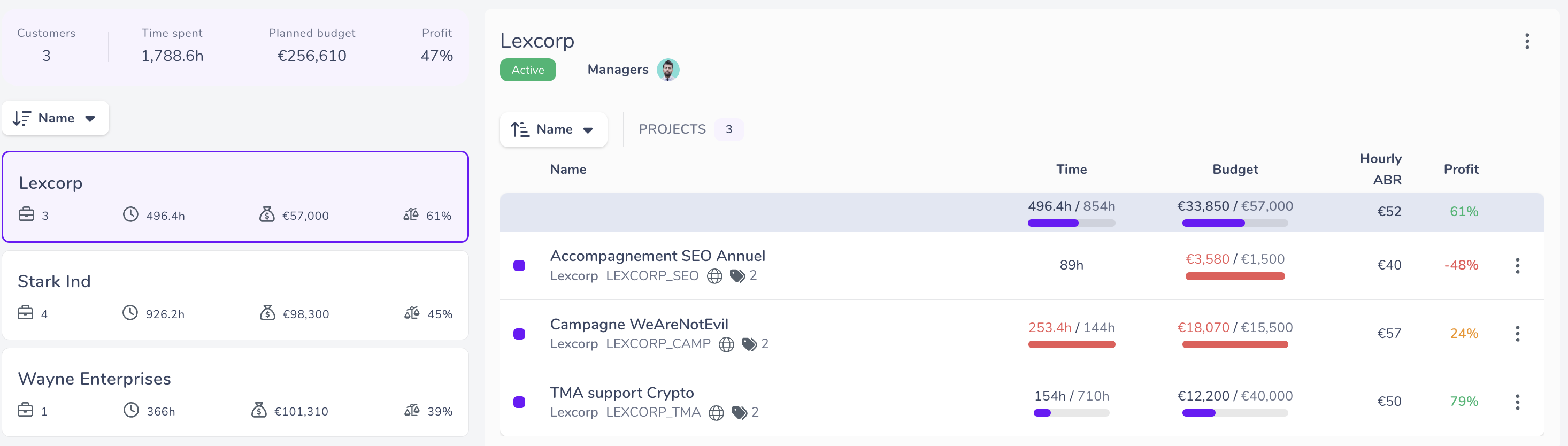This screenshot has width=1568, height=446.
Task: Click purple color swatch of Accompagnement SEO Annuel
Action: click(x=519, y=266)
